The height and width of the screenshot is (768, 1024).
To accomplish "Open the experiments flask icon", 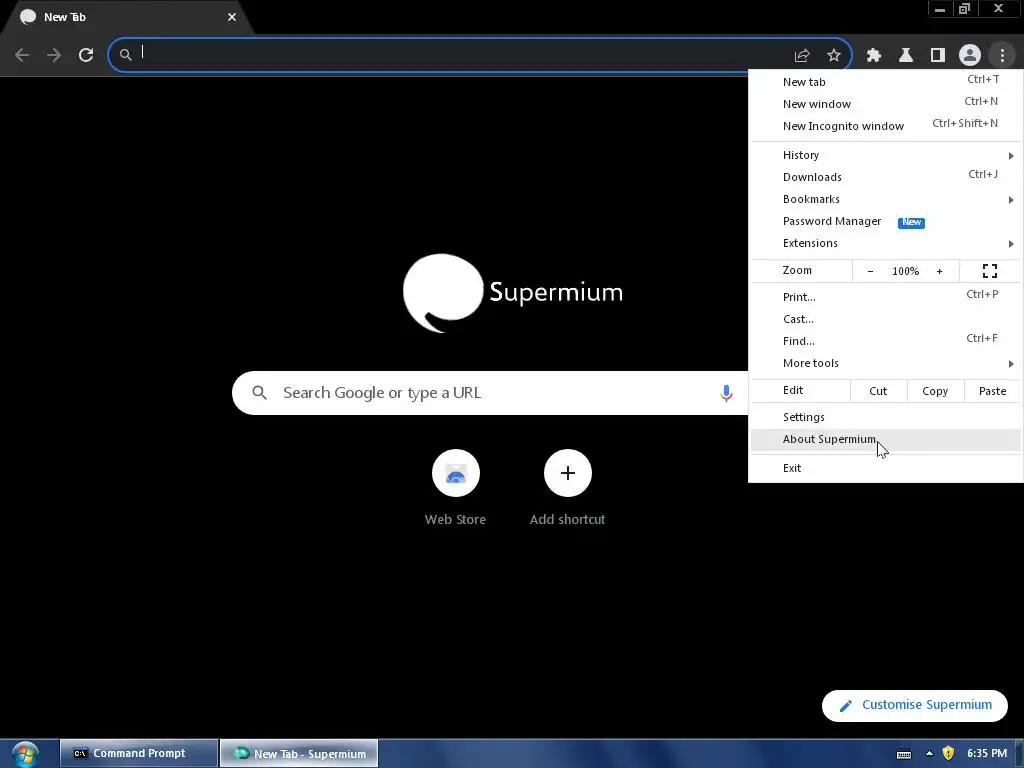I will pyautogui.click(x=906, y=56).
